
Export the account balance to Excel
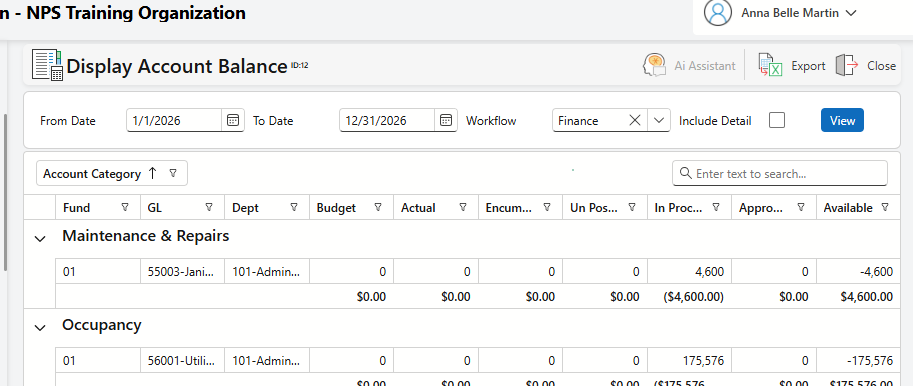pyautogui.click(x=791, y=66)
